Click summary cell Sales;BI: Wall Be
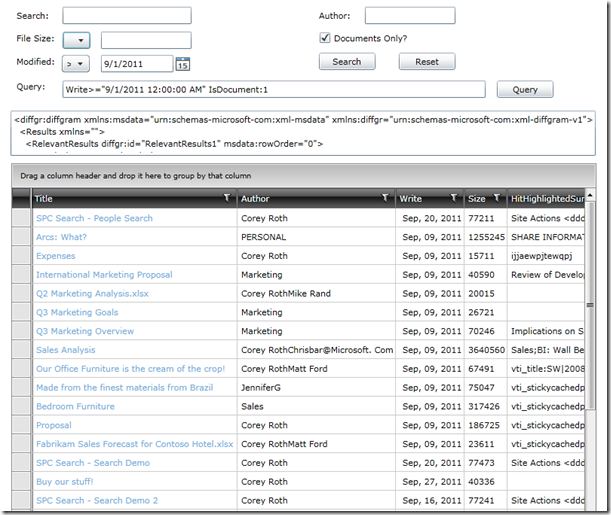The height and width of the screenshot is (515, 611). (547, 350)
